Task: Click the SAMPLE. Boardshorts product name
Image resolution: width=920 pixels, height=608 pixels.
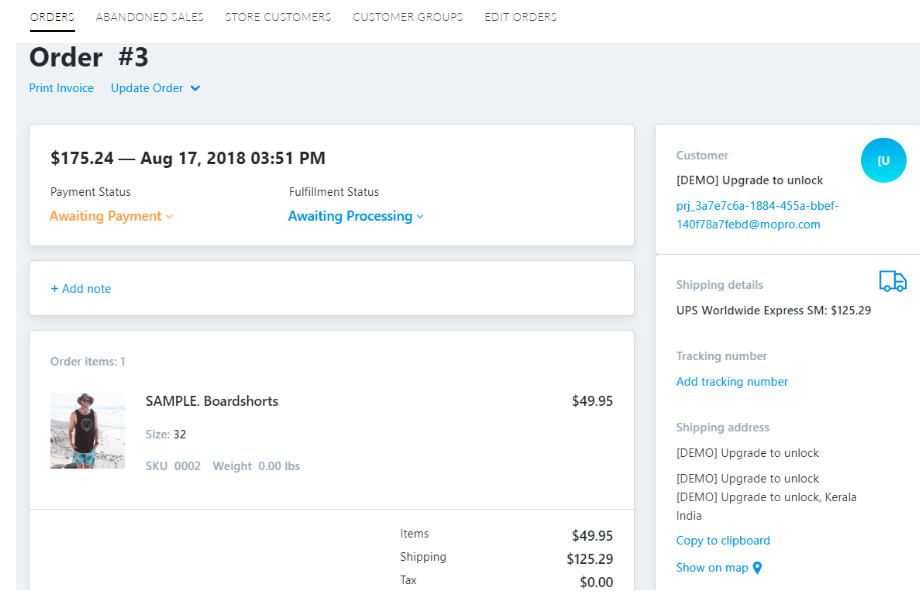Action: point(212,401)
